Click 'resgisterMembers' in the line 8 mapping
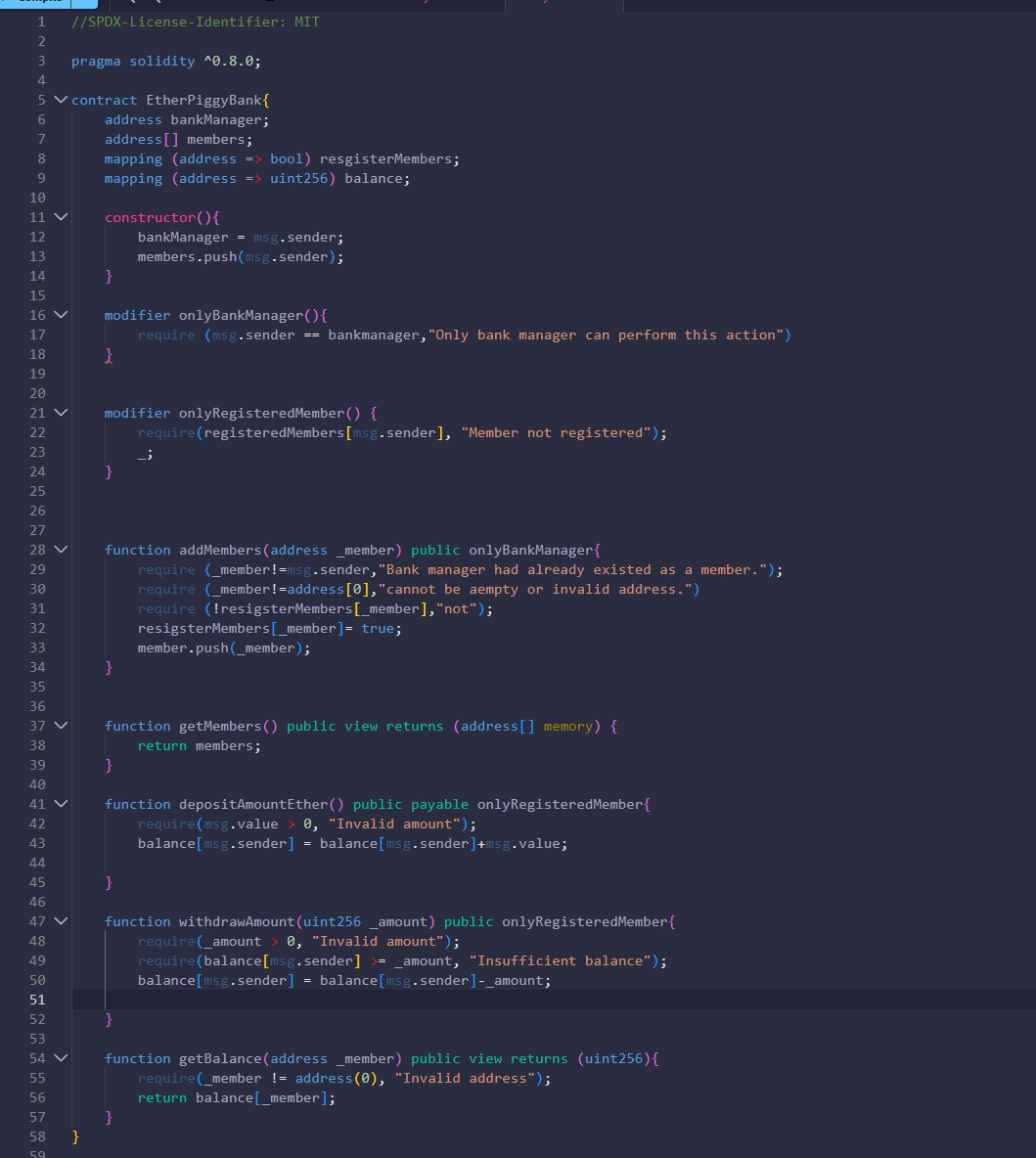This screenshot has height=1158, width=1036. pos(385,158)
